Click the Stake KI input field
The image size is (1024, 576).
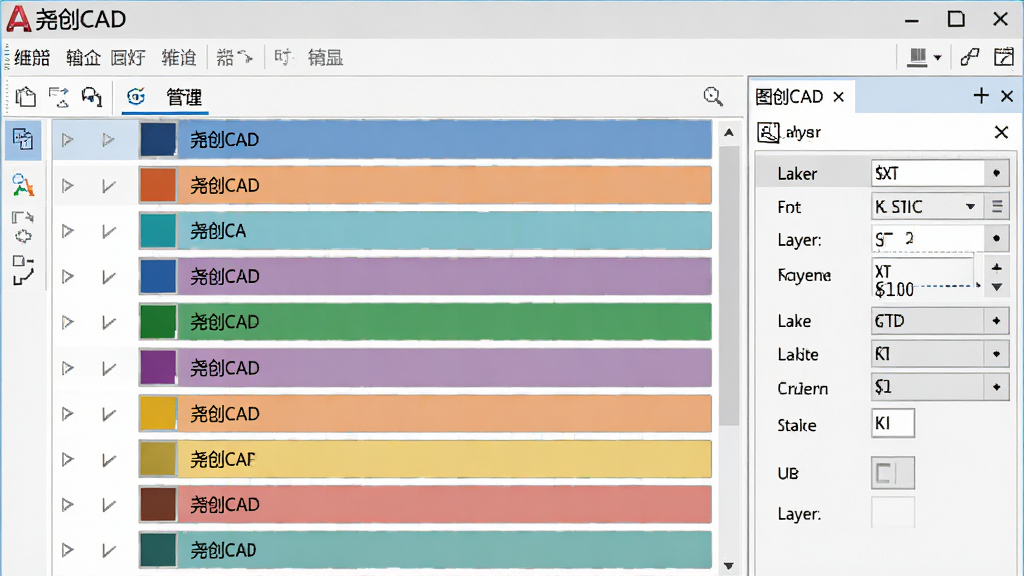[x=893, y=423]
